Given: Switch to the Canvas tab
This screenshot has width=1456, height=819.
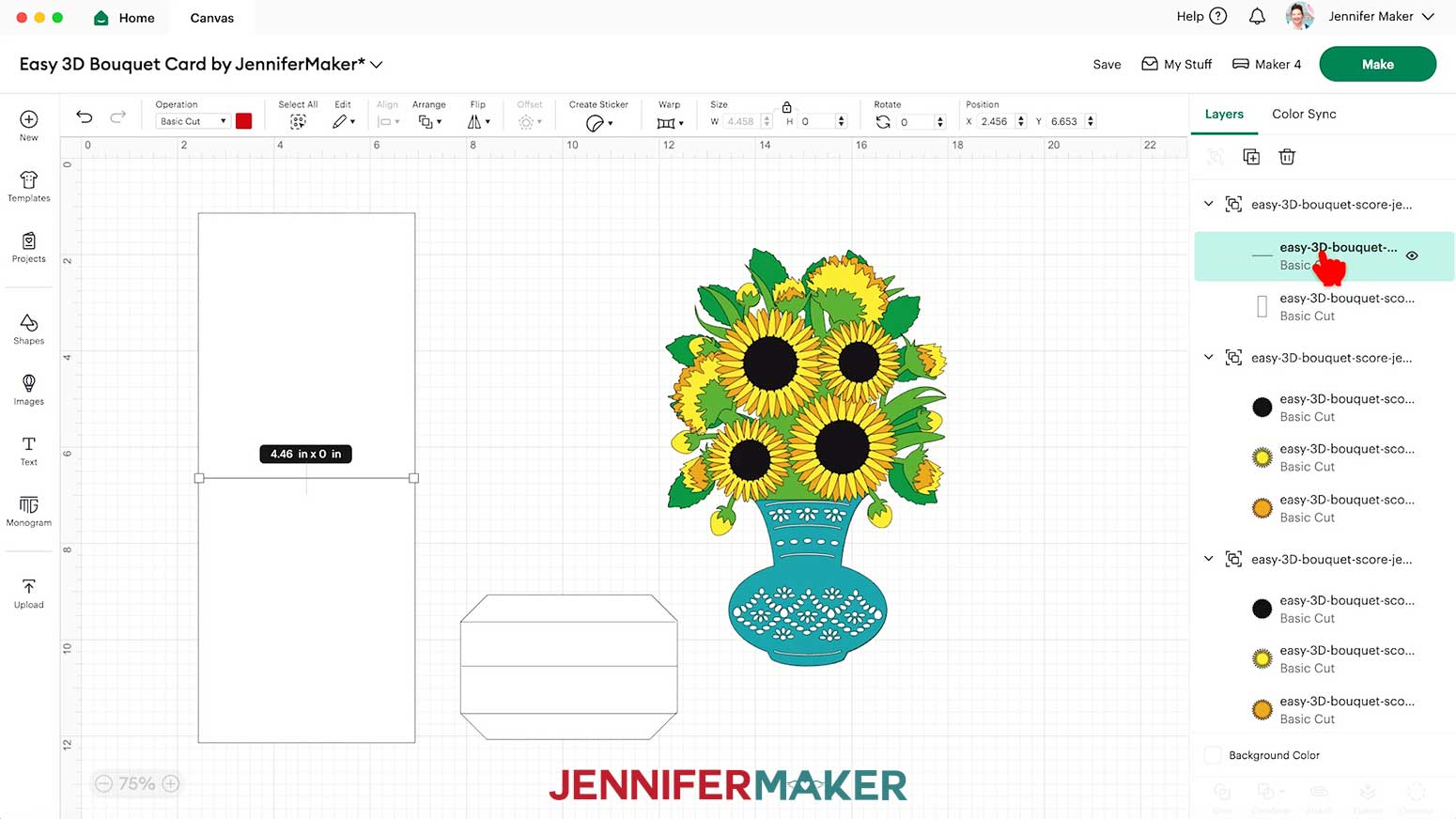Looking at the screenshot, I should click(x=212, y=18).
